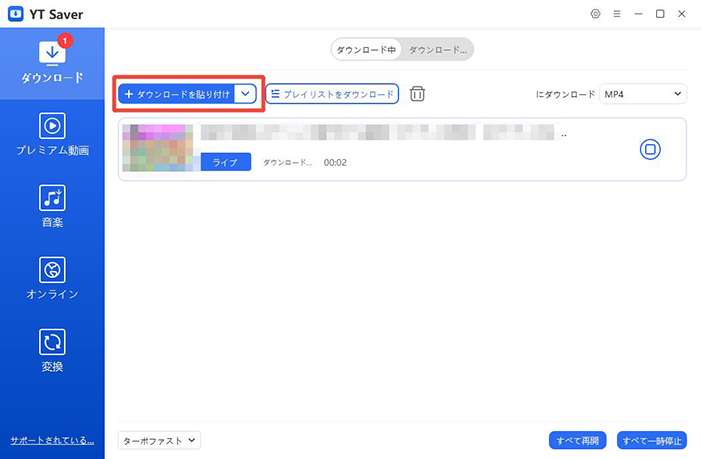Viewport: 701px width, 459px height.
Task: Close the YT Saver window
Action: (x=681, y=14)
